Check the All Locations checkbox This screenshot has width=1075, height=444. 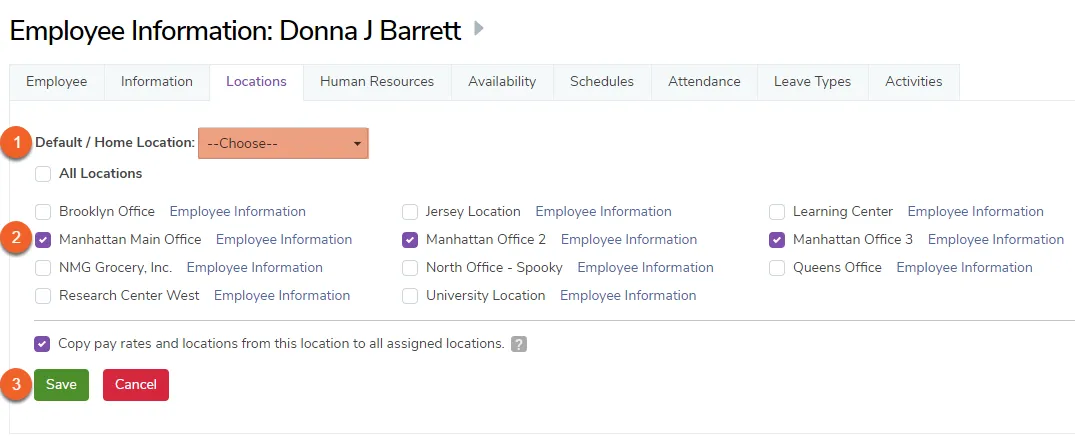[43, 174]
